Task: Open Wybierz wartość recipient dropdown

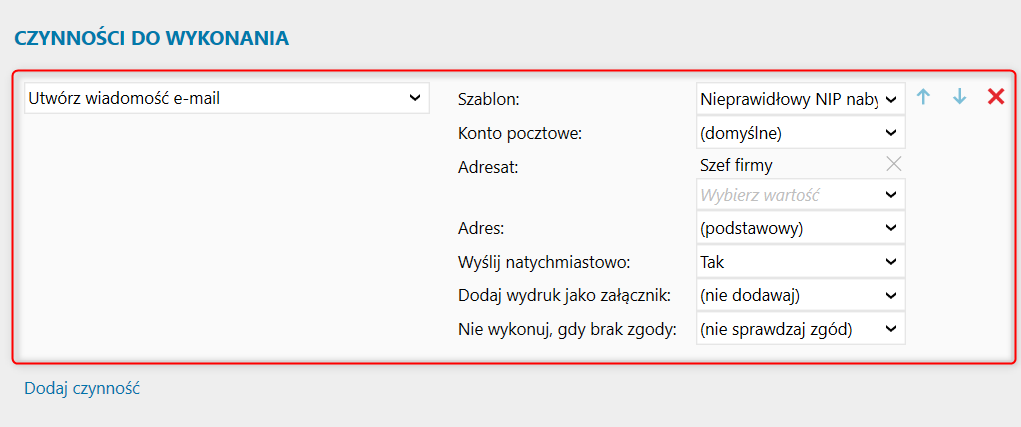Action: pyautogui.click(x=800, y=194)
